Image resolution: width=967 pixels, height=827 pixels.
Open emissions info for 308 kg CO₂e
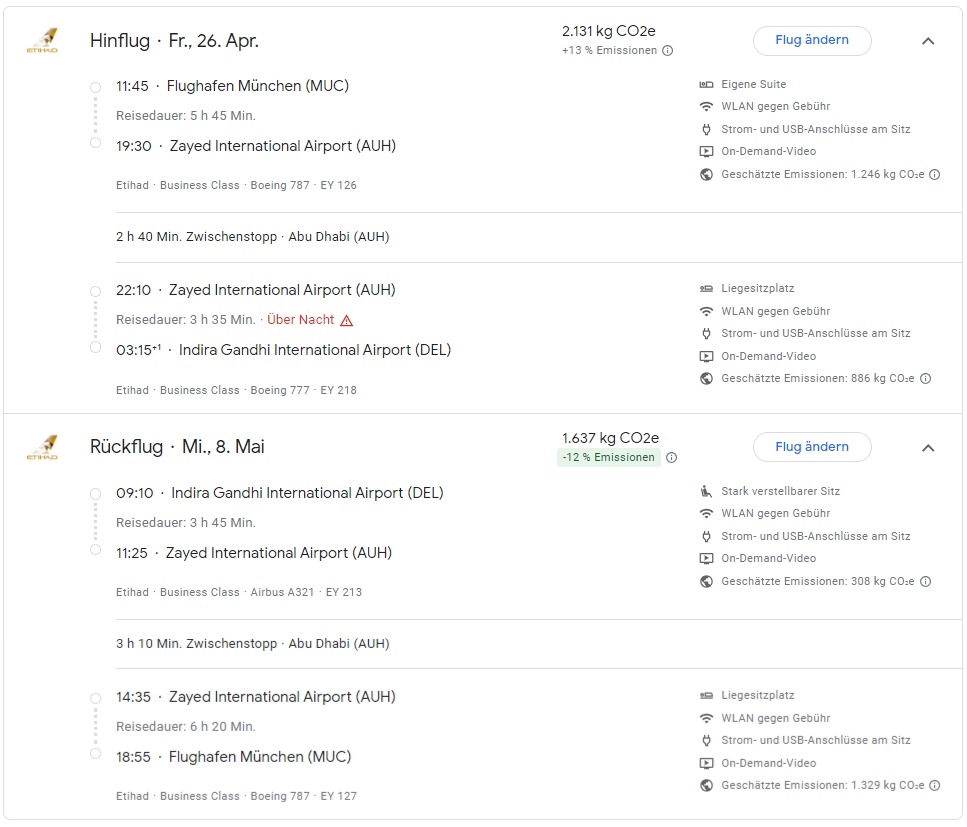[926, 581]
